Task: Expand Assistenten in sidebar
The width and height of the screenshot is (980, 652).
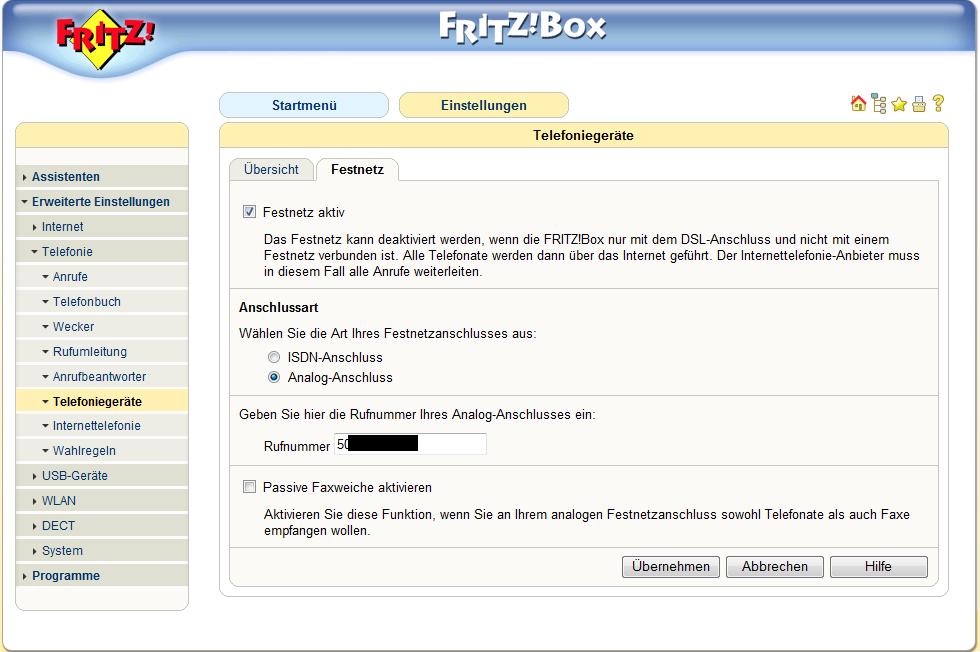Action: coord(102,176)
